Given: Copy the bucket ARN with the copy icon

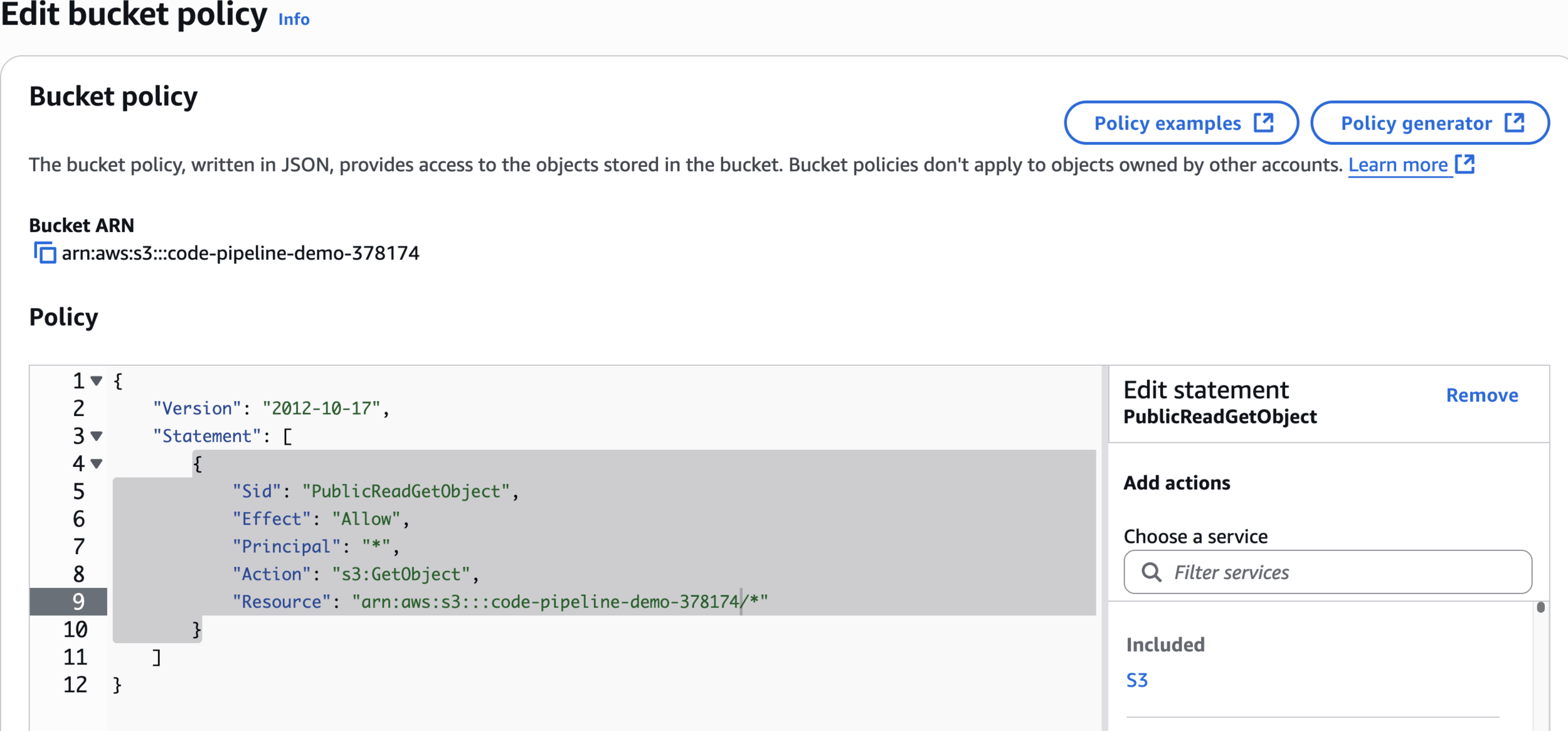Looking at the screenshot, I should (45, 253).
